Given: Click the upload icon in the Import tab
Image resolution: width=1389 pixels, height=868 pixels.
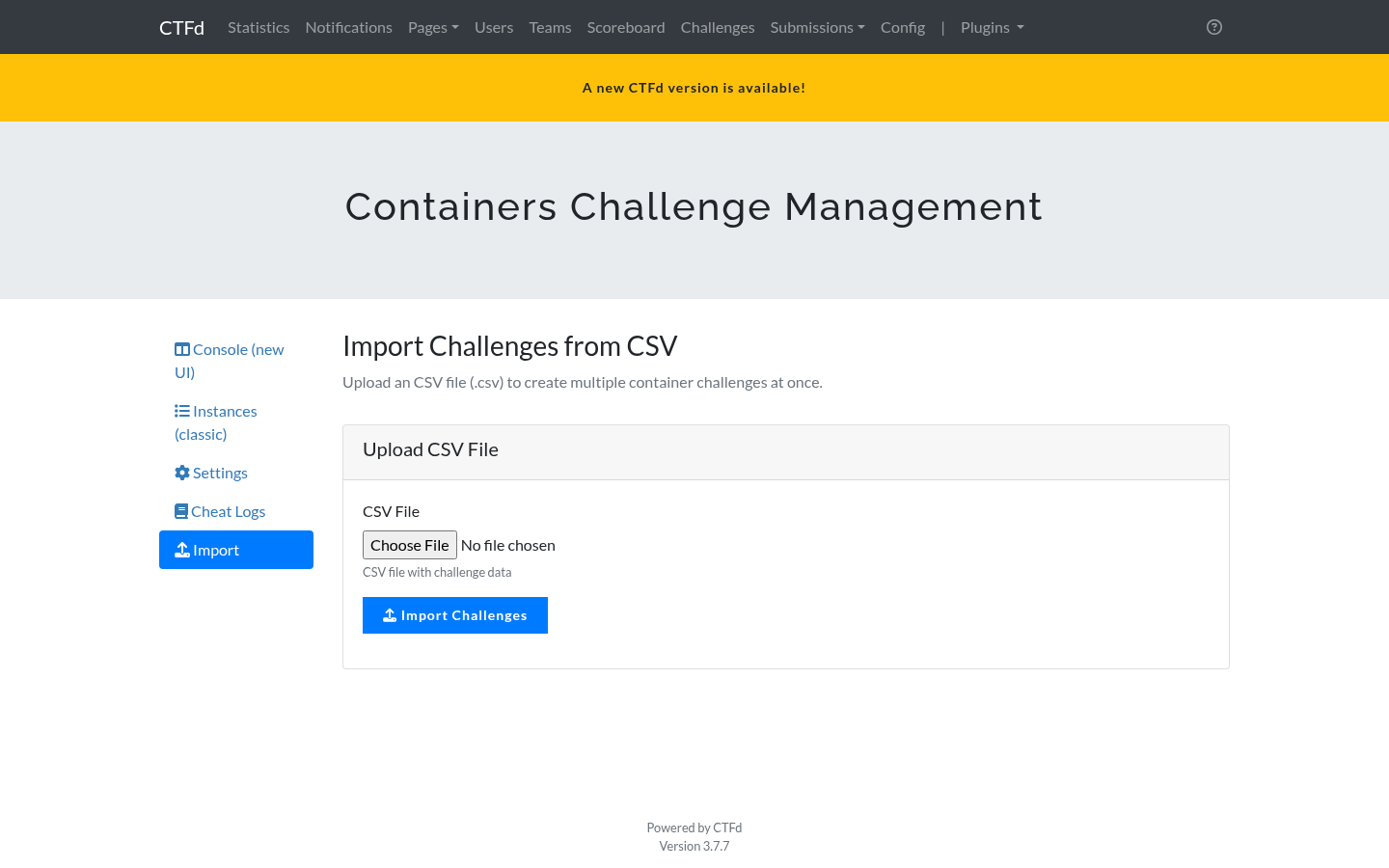Looking at the screenshot, I should click(182, 550).
